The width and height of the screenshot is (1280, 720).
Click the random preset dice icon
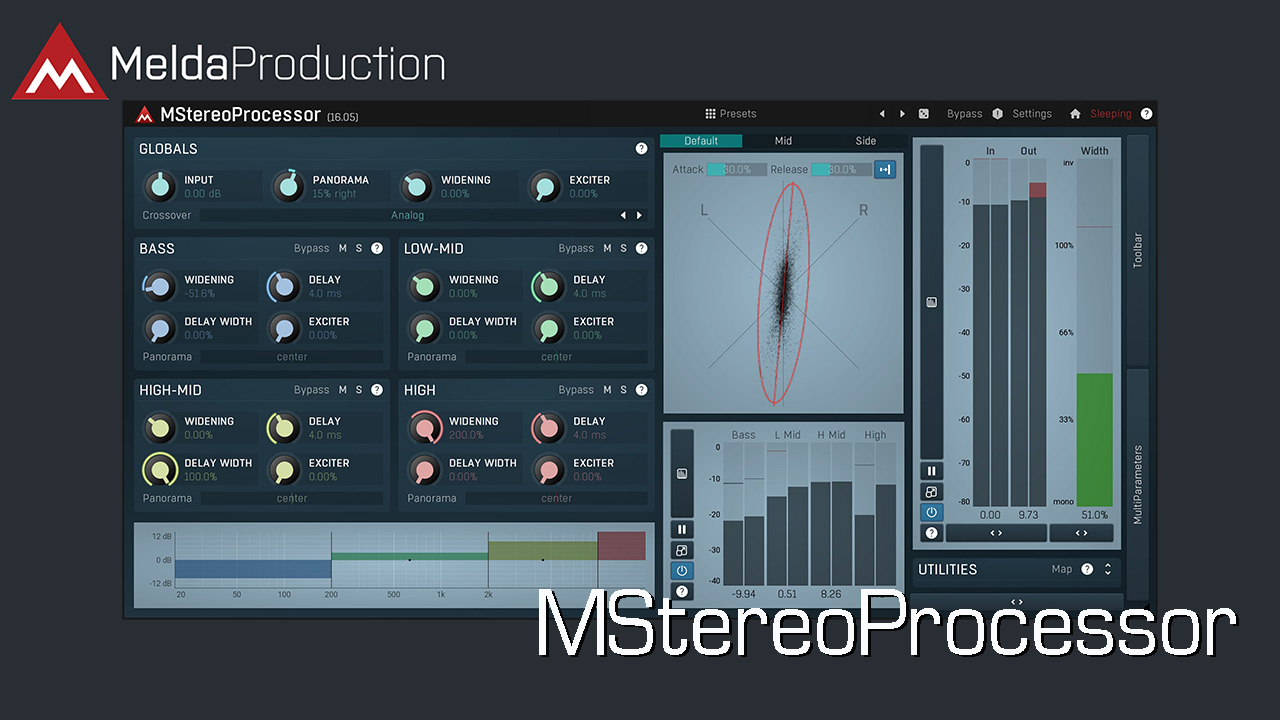[924, 114]
